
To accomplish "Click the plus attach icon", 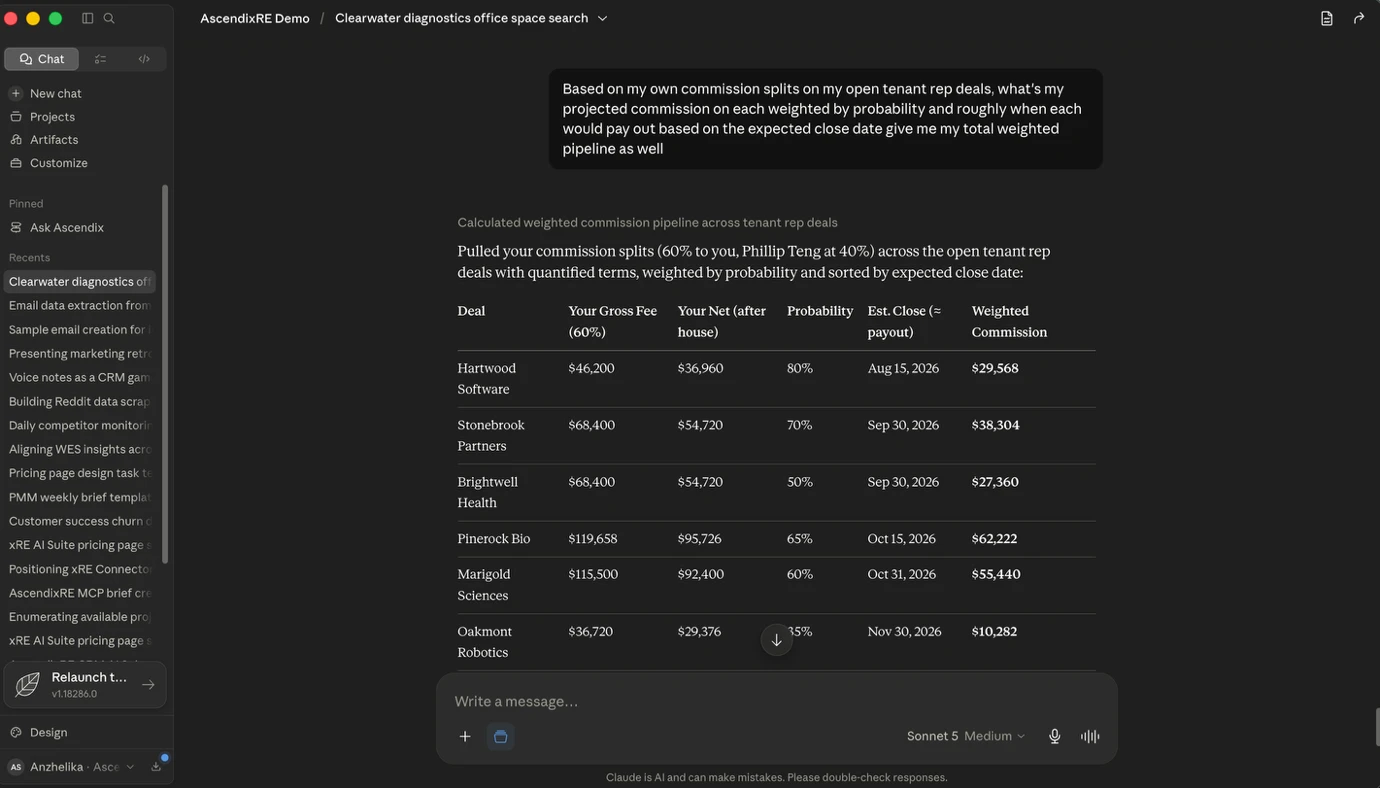I will pos(465,736).
